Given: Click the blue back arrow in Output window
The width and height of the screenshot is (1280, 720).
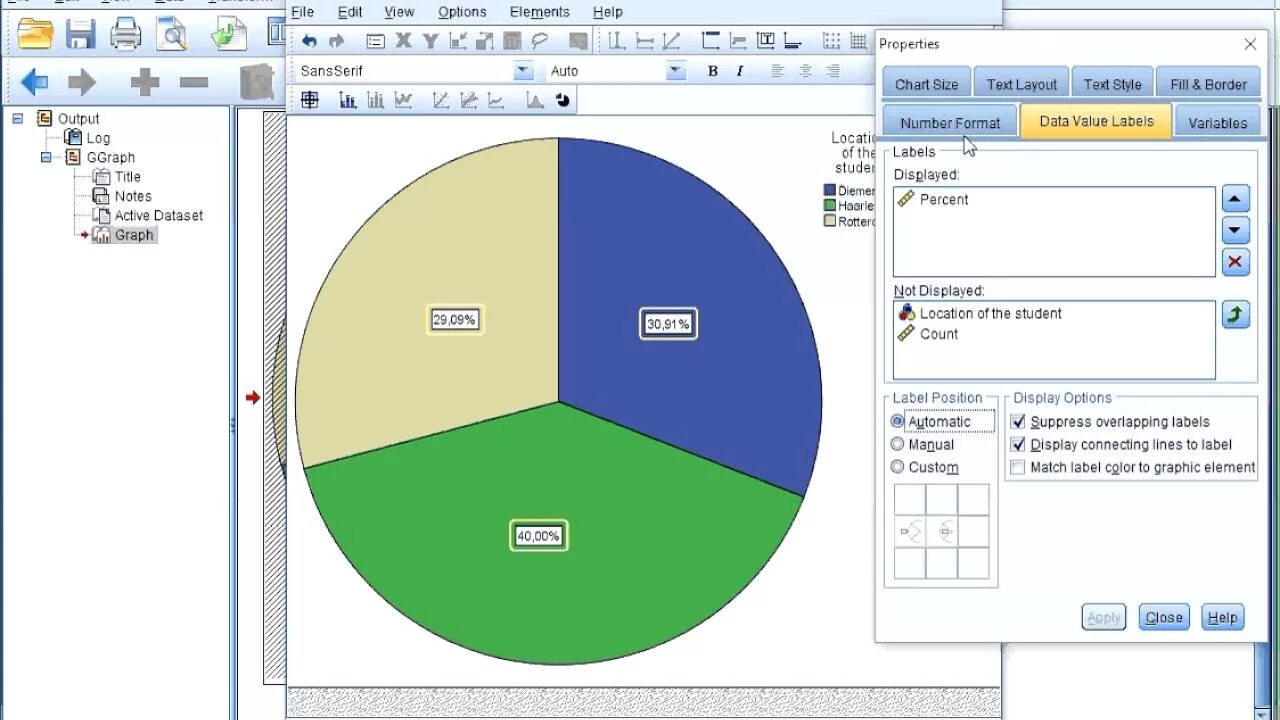Looking at the screenshot, I should (x=35, y=82).
